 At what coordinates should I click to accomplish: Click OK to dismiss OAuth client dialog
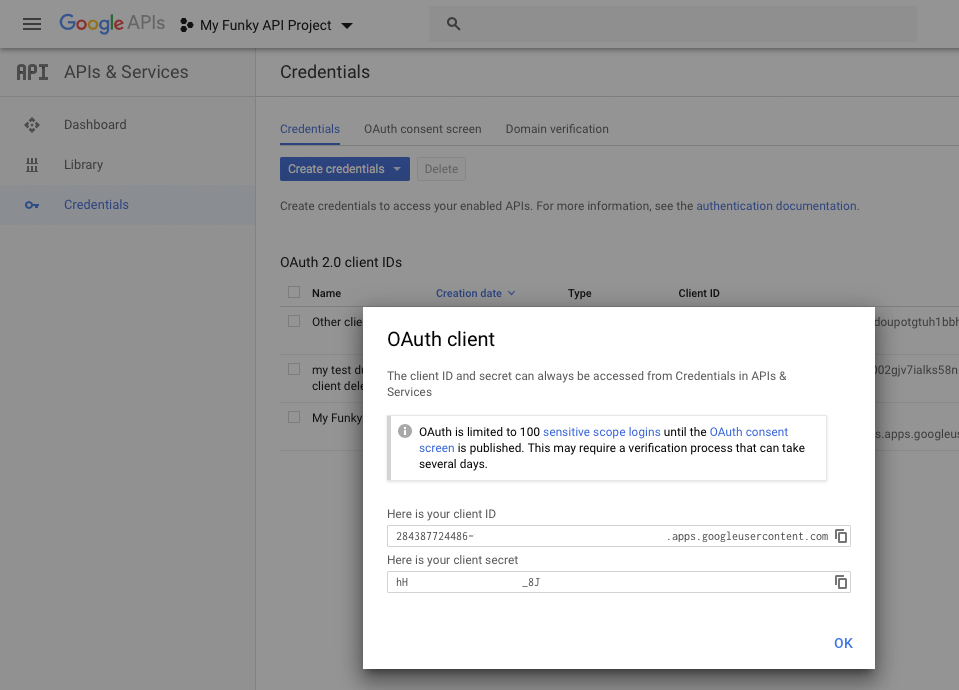coord(843,643)
